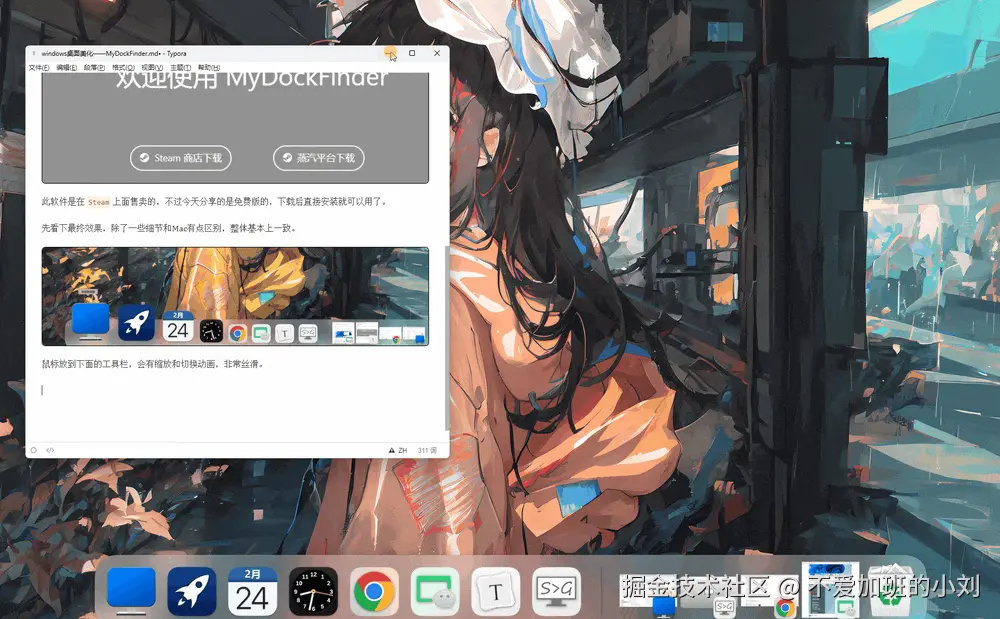
Task: Open the Typora T icon in dock
Action: click(x=496, y=592)
